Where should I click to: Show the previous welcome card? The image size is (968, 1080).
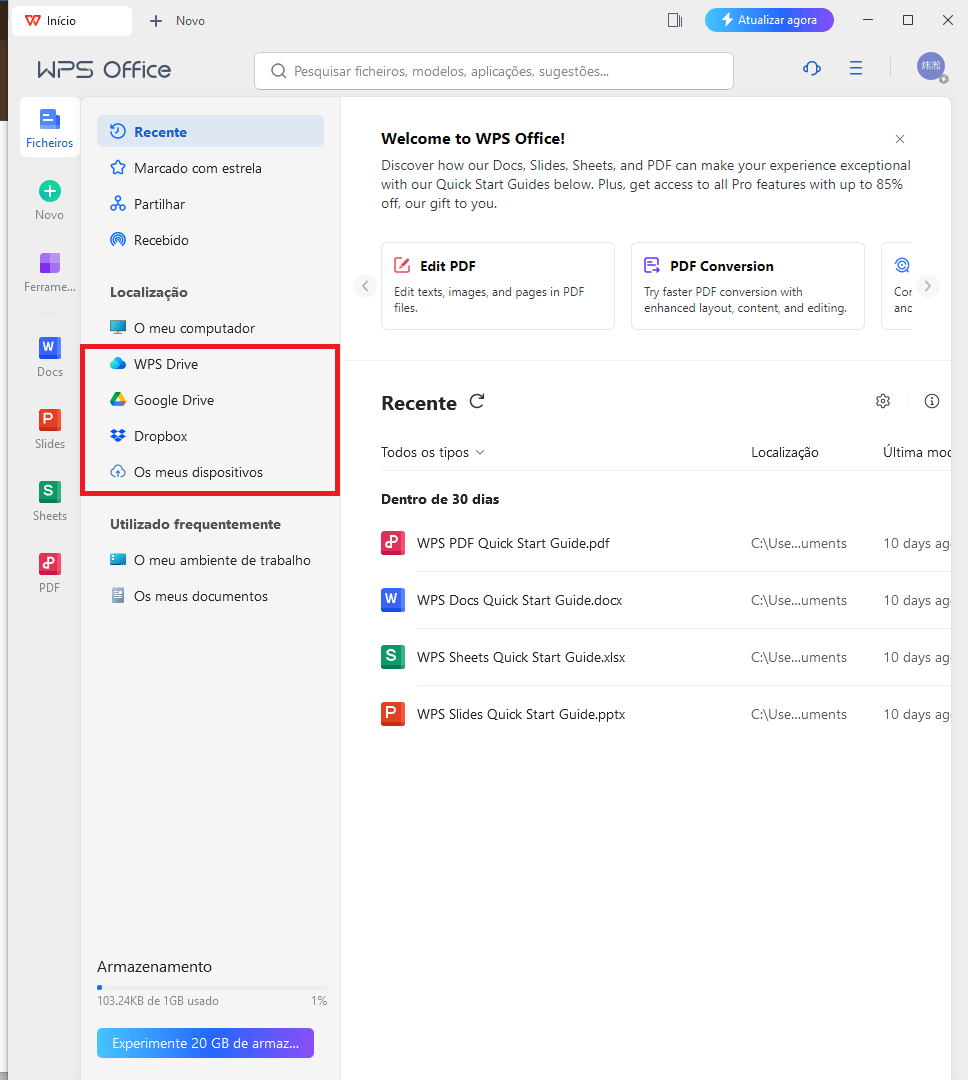(365, 286)
